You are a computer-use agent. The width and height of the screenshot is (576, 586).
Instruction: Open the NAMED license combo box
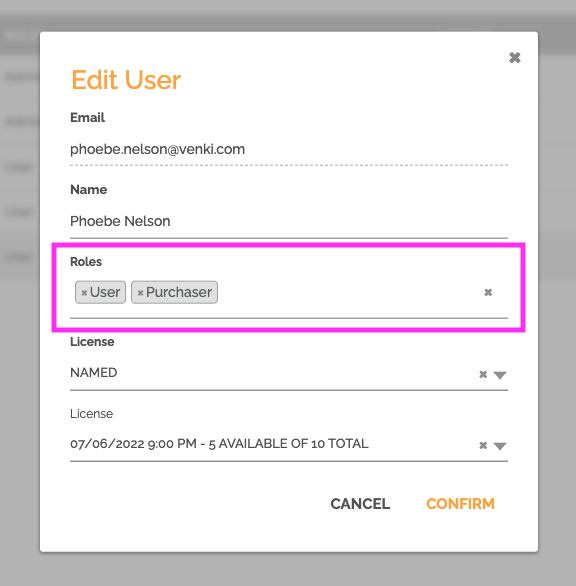289,373
